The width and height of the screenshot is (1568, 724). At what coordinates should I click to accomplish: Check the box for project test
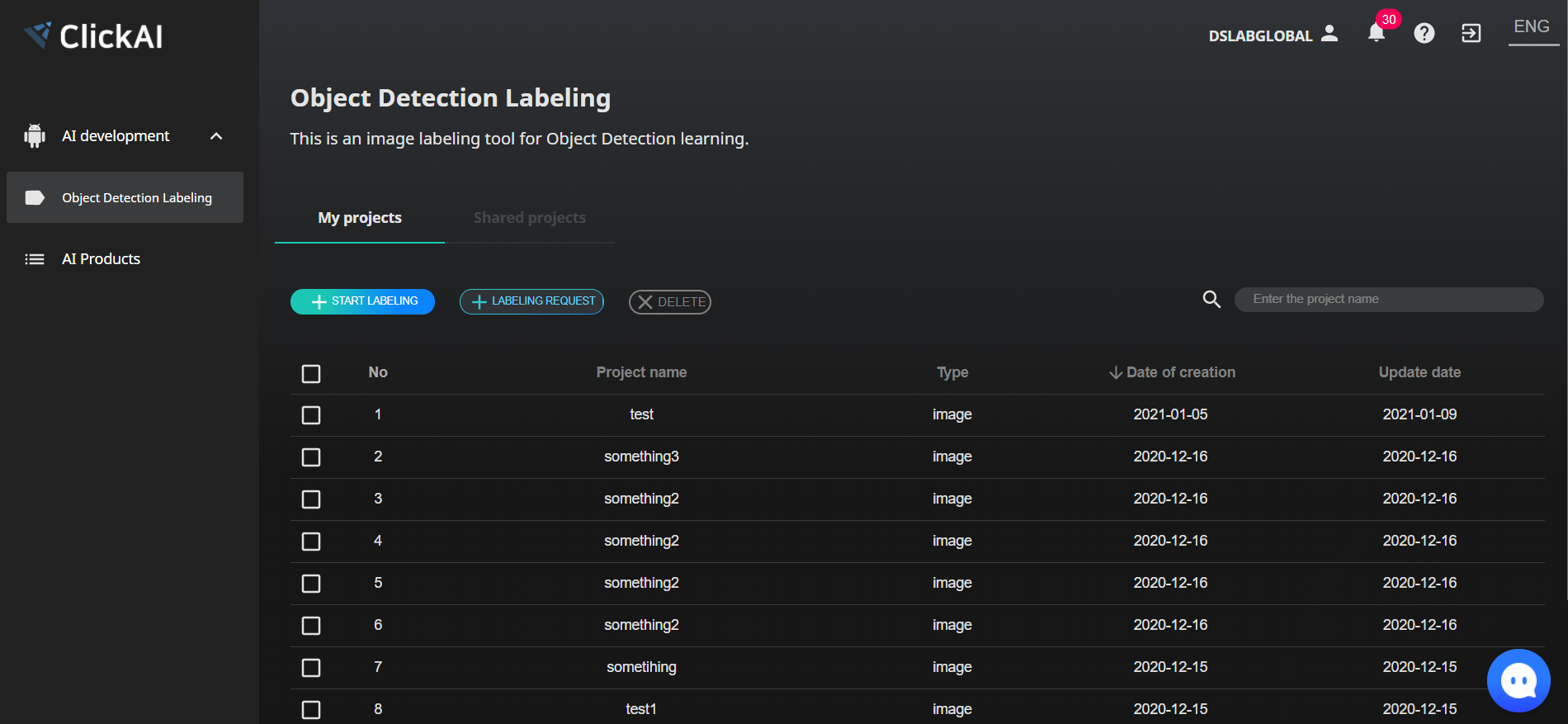pyautogui.click(x=311, y=415)
